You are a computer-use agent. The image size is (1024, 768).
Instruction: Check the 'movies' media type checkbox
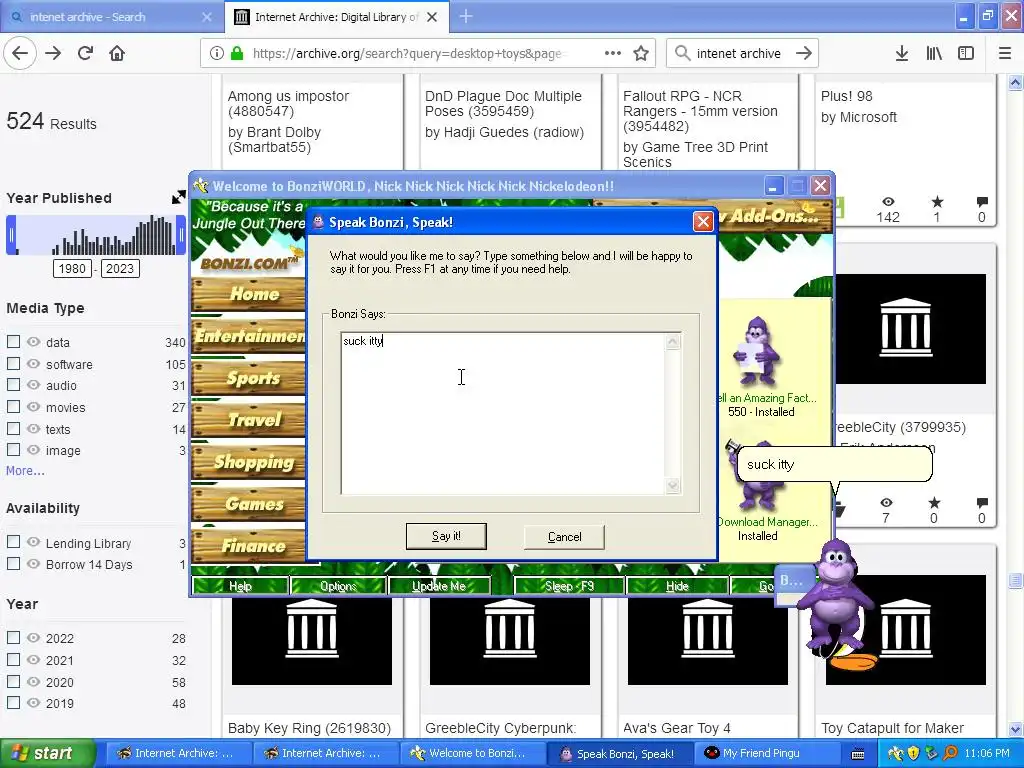(13, 406)
